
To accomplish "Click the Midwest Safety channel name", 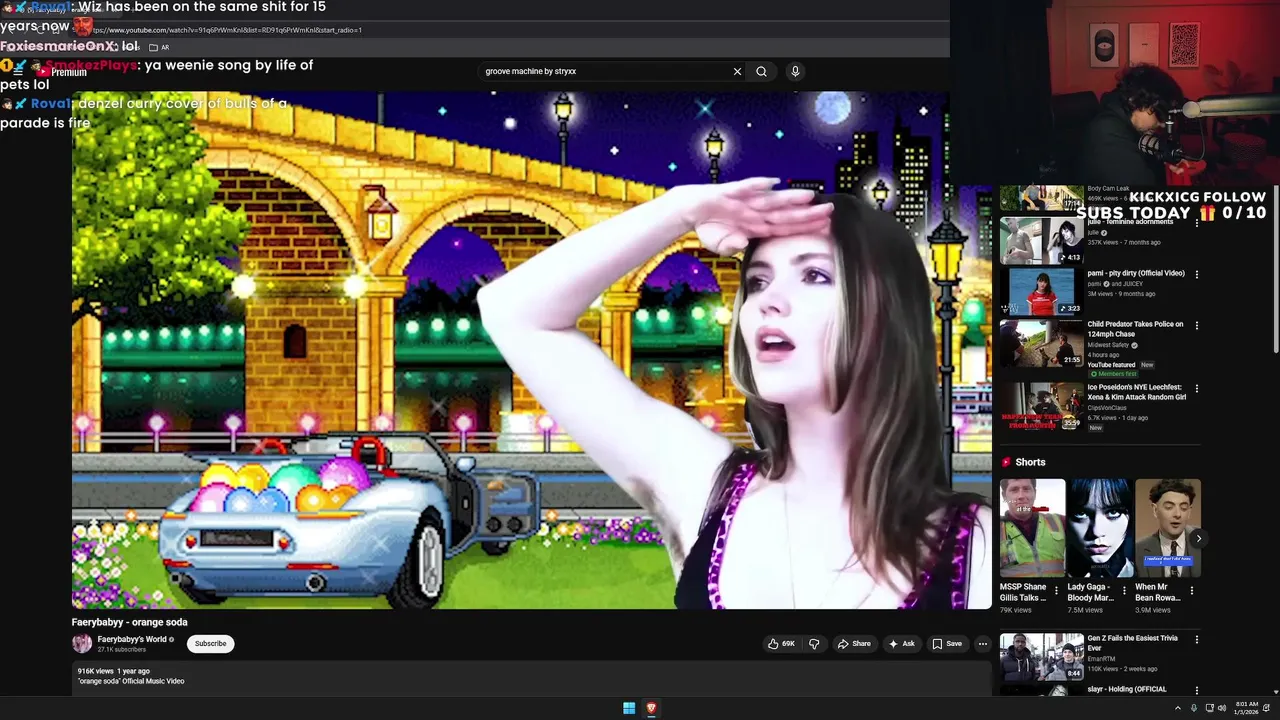I will pos(1108,345).
